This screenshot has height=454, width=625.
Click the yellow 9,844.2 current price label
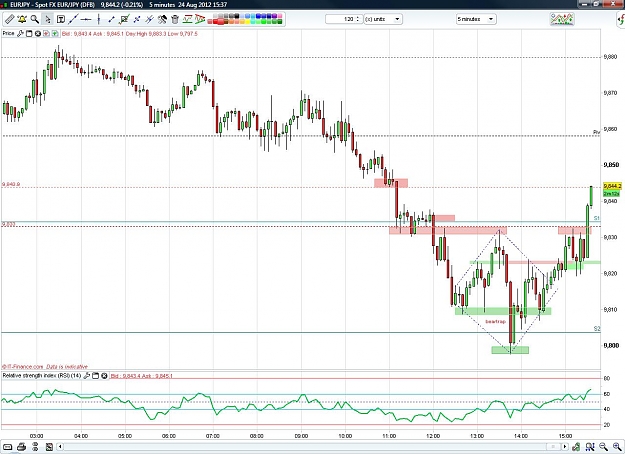click(x=612, y=186)
